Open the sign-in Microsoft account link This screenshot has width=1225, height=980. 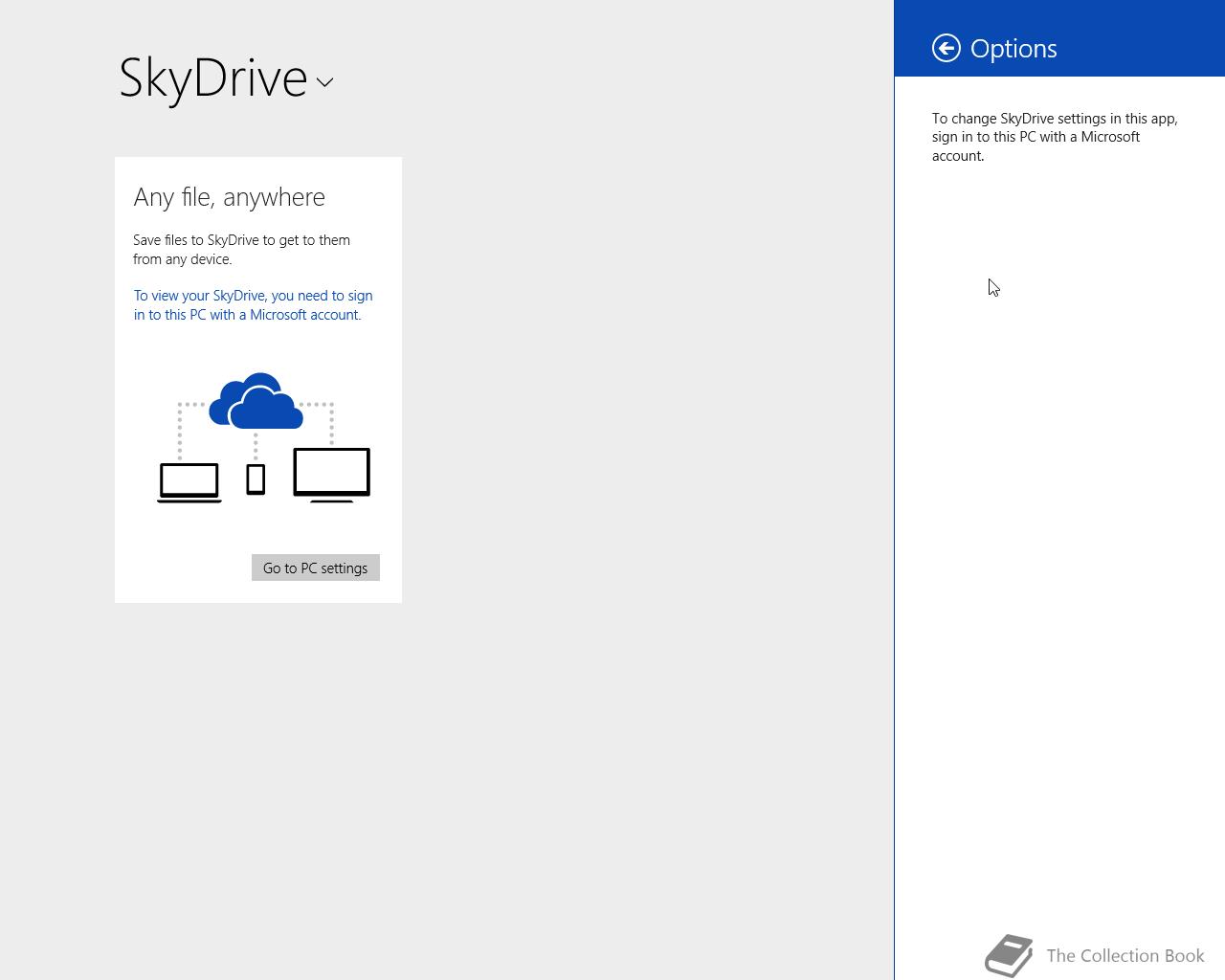(254, 305)
